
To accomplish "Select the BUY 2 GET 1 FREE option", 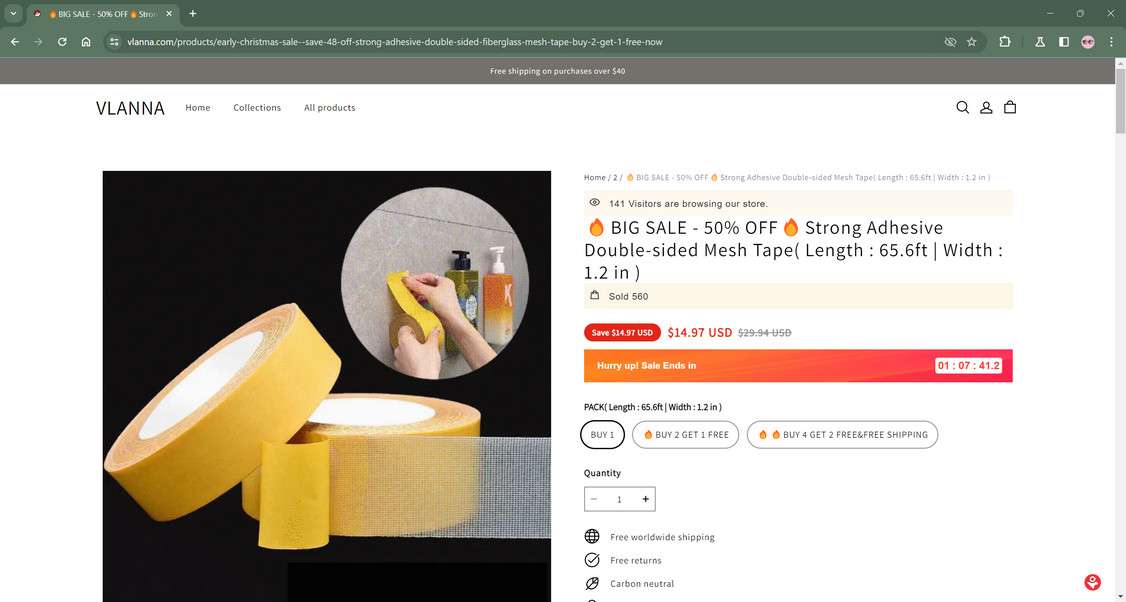I will point(685,434).
